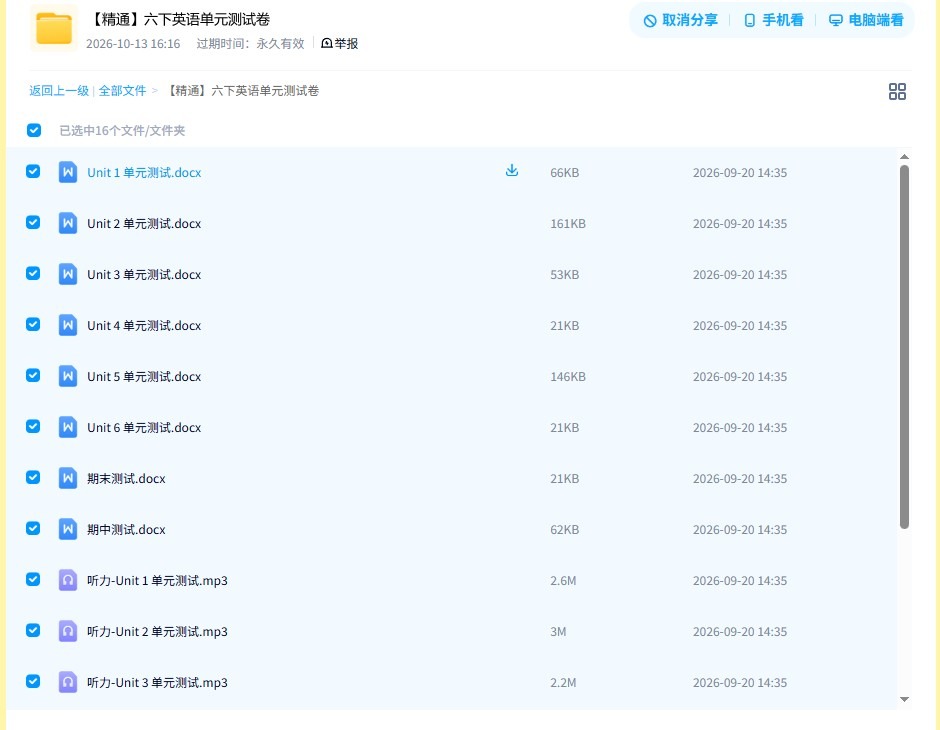
Task: Click the 146KB size of Unit 5
Action: 568,376
